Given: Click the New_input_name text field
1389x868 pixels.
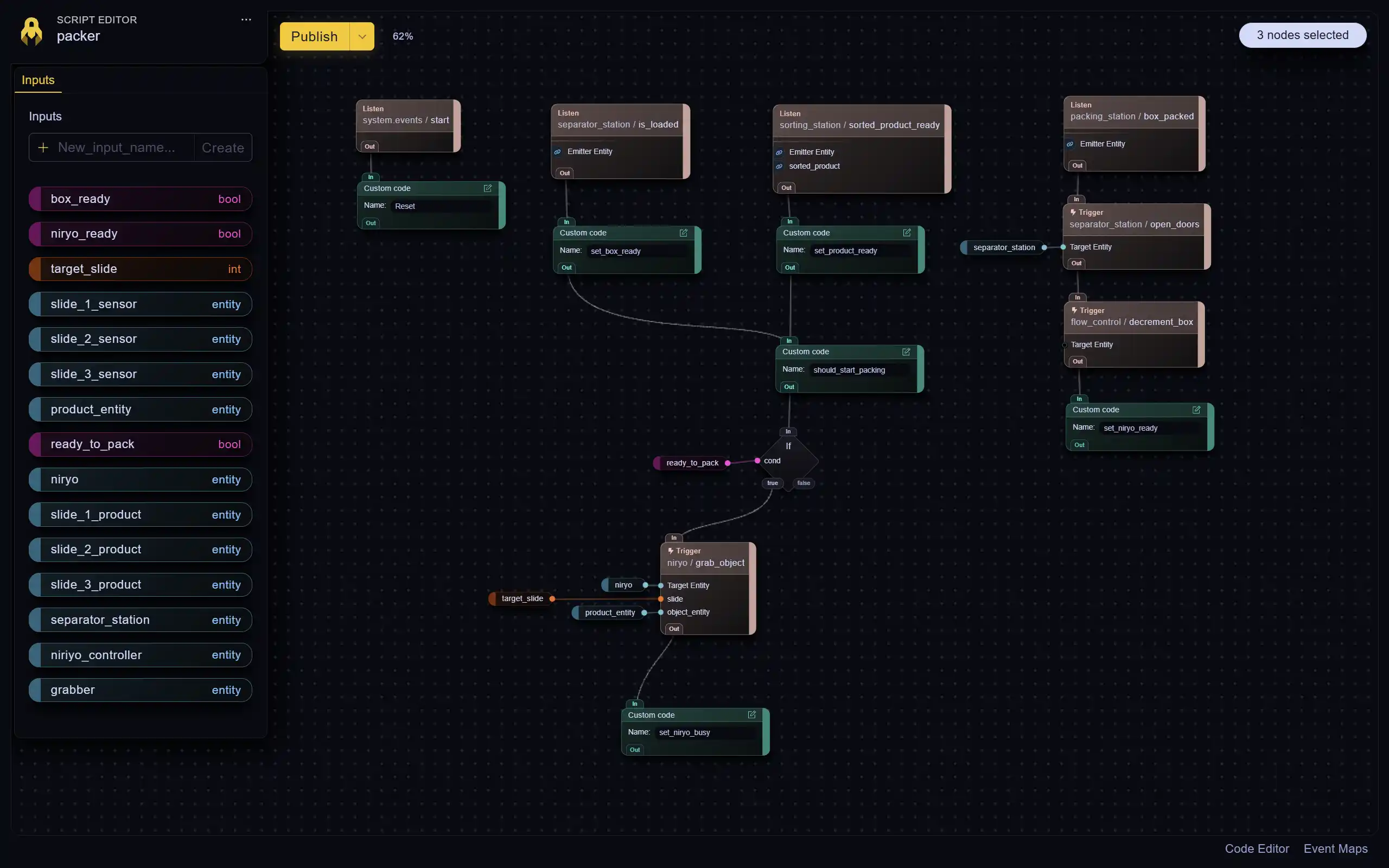Looking at the screenshot, I should click(x=115, y=148).
